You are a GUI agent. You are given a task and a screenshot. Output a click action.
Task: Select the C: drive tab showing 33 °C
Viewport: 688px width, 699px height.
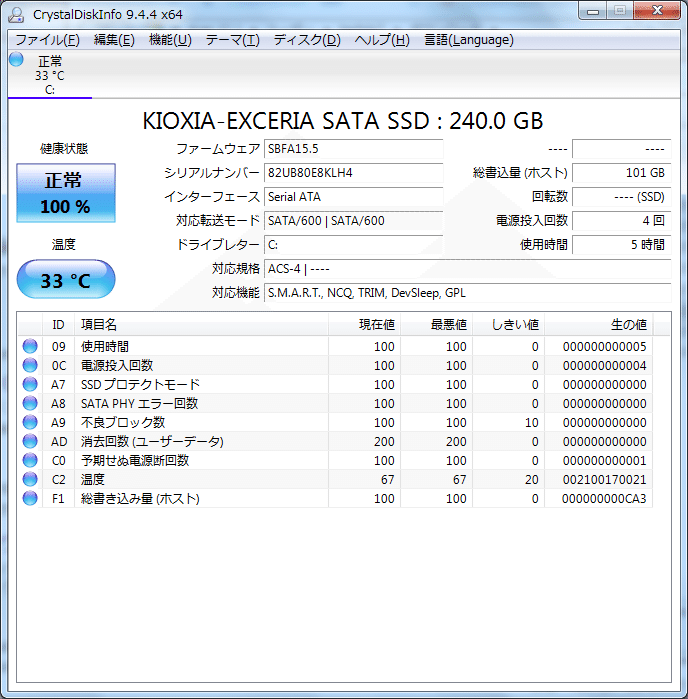50,75
